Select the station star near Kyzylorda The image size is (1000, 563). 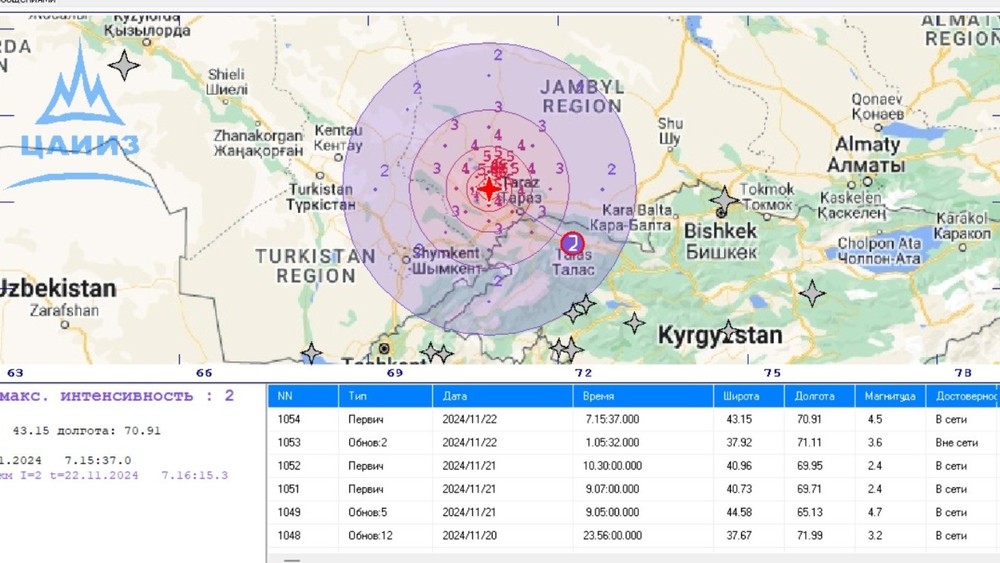(124, 66)
